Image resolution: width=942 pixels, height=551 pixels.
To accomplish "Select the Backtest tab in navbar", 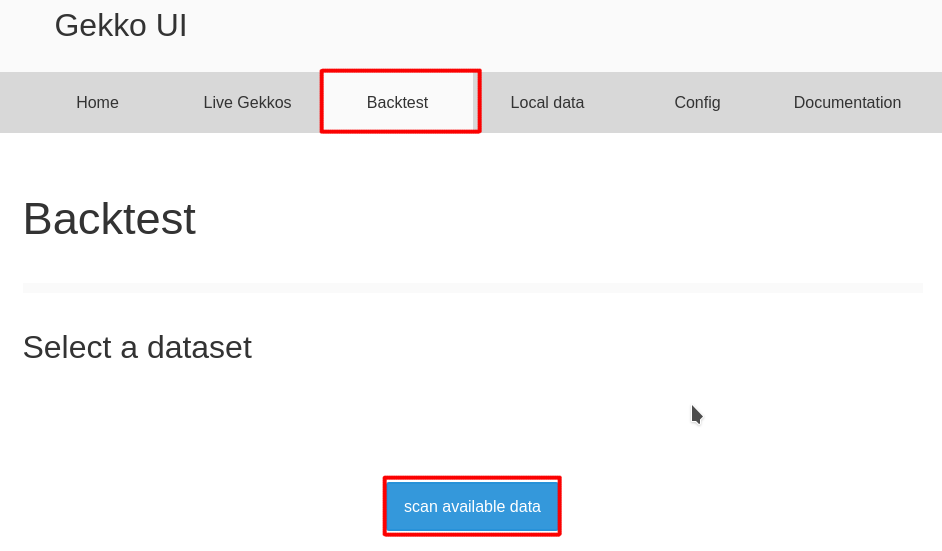I will click(398, 102).
